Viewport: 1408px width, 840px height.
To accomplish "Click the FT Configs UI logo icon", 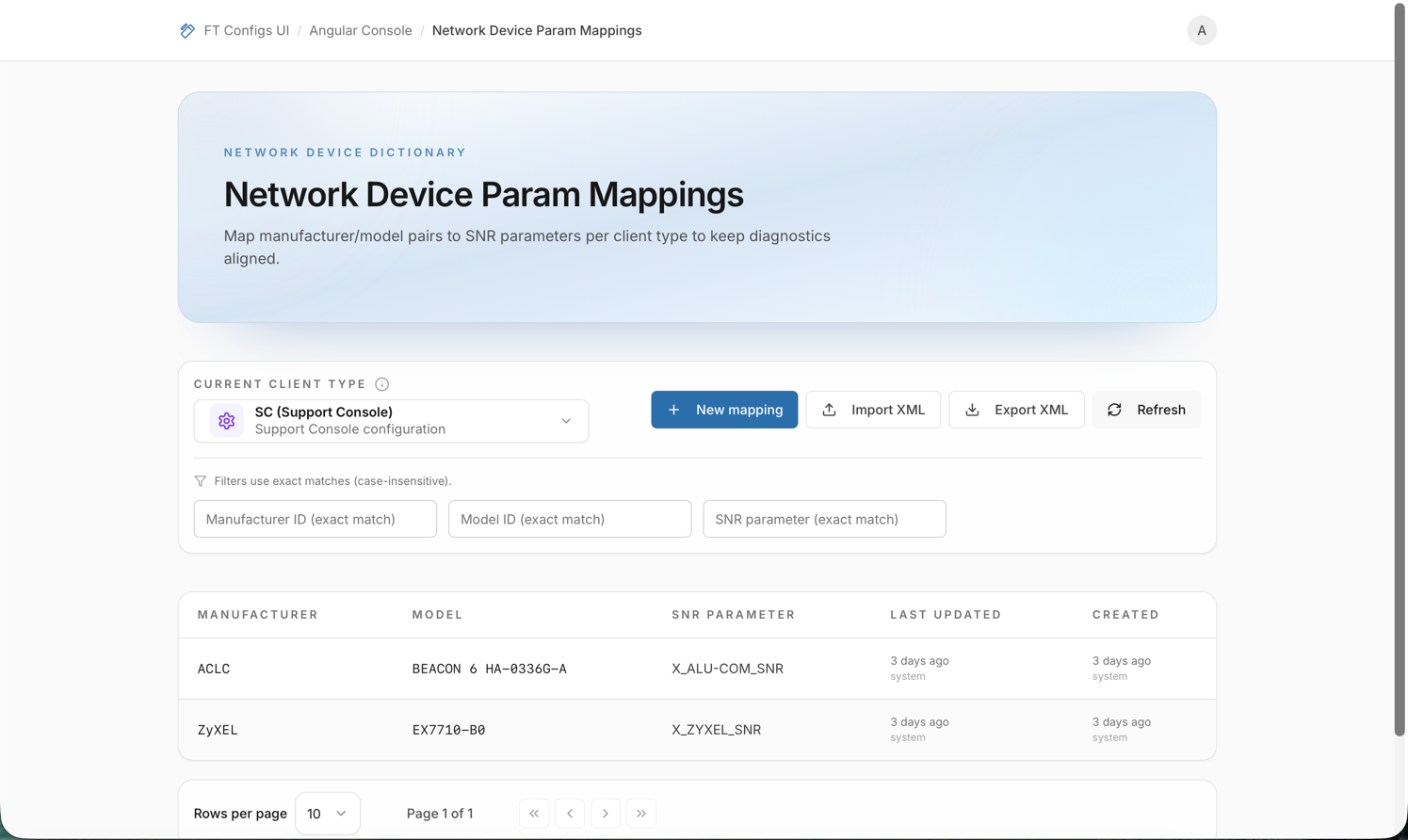I will (187, 30).
